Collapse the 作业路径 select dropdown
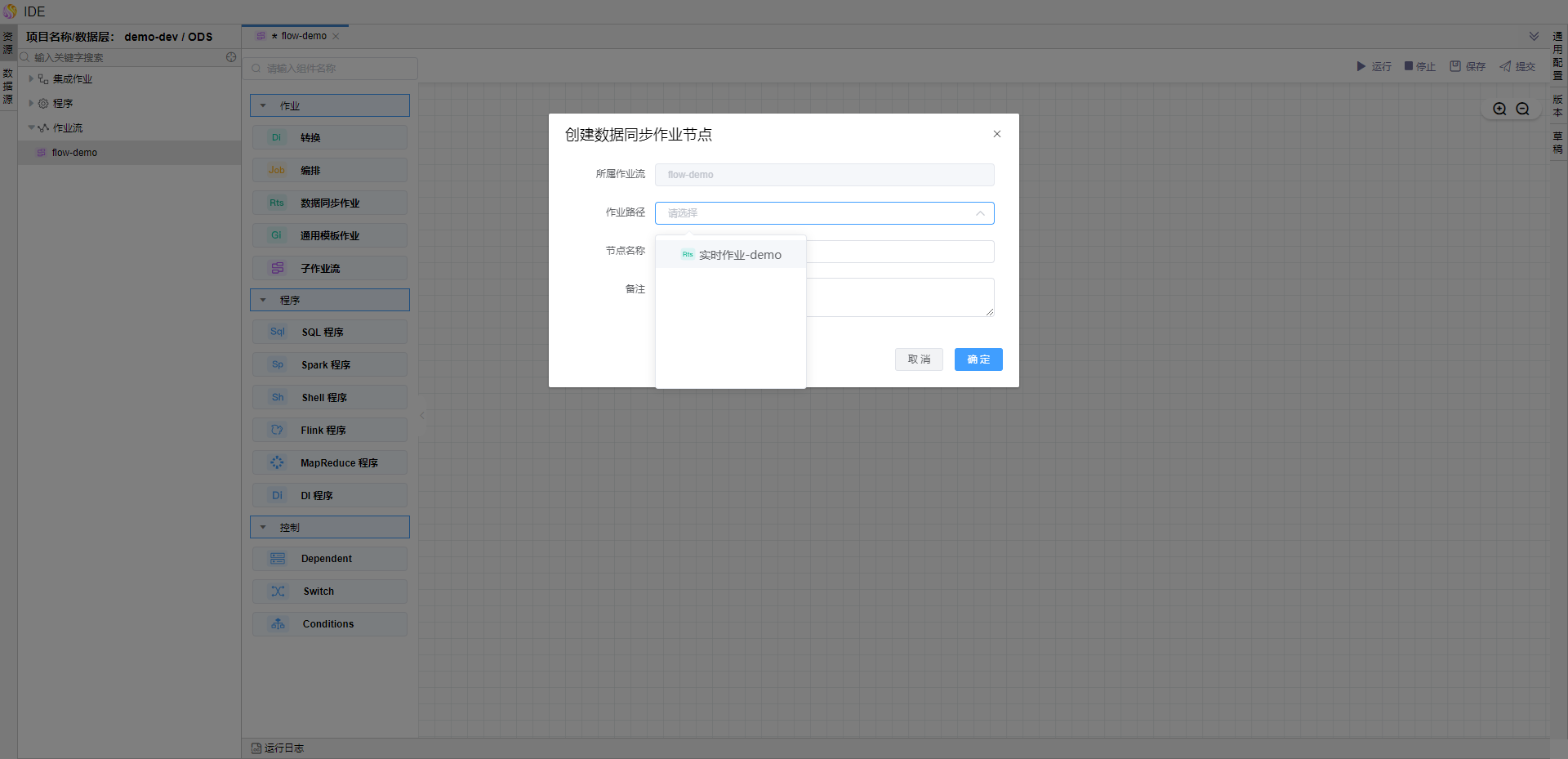1568x759 pixels. pos(980,213)
